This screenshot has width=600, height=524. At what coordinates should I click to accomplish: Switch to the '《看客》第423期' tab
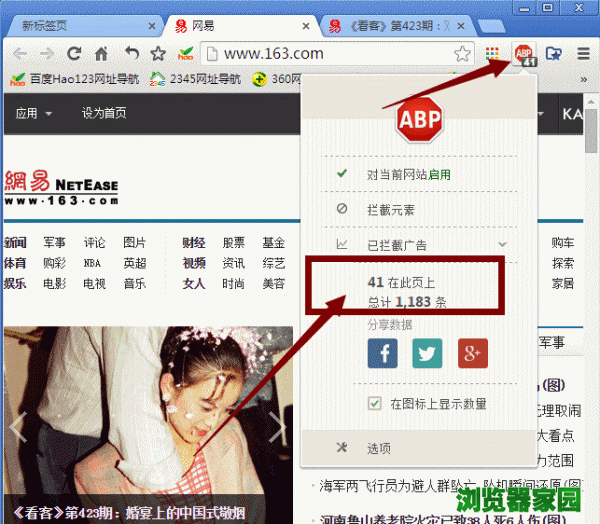click(x=395, y=24)
